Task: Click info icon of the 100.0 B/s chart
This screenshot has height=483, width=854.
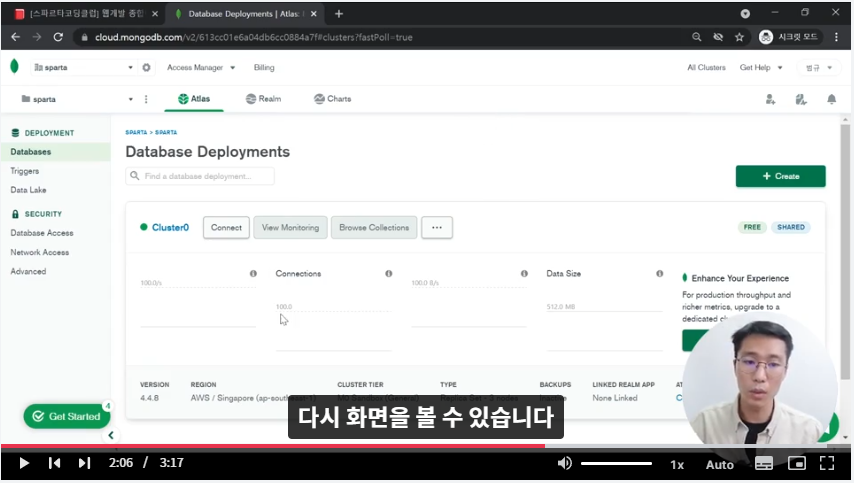Action: tap(524, 273)
